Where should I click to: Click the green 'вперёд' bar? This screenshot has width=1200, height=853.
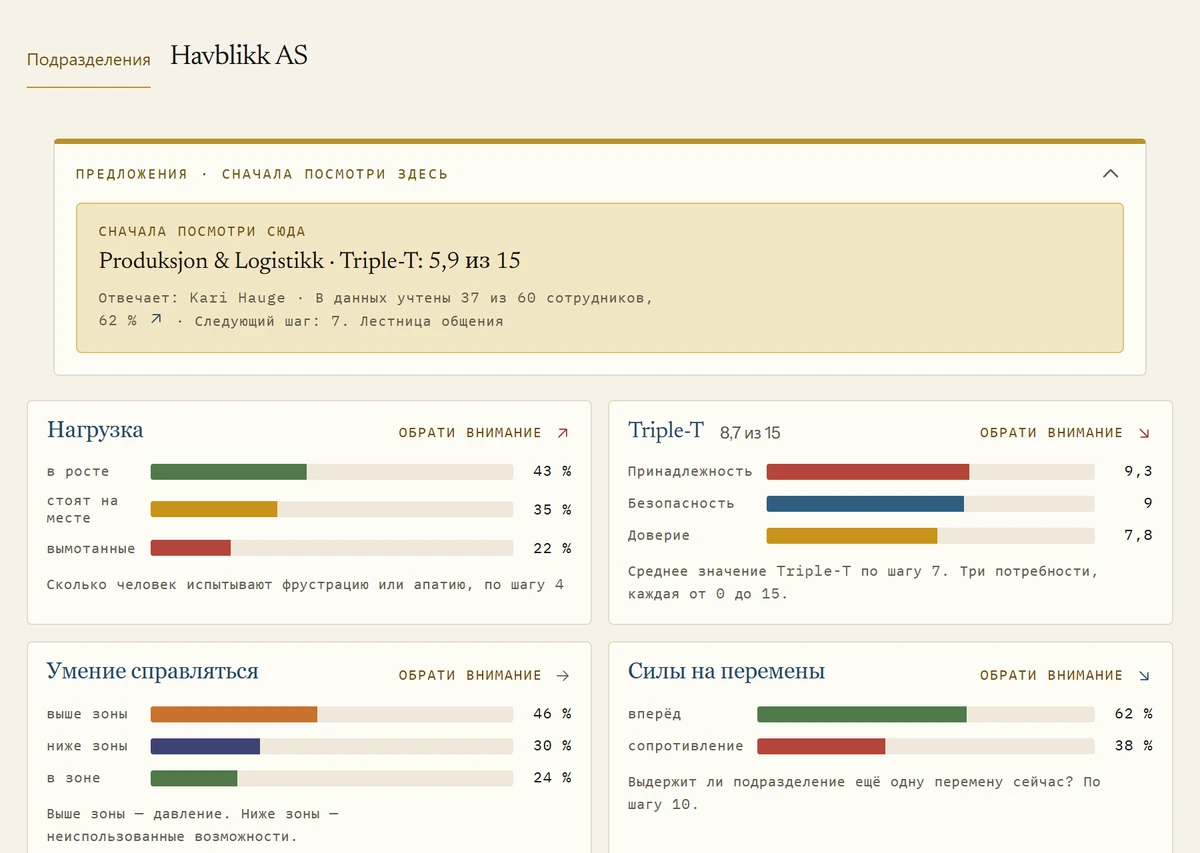[x=862, y=714]
